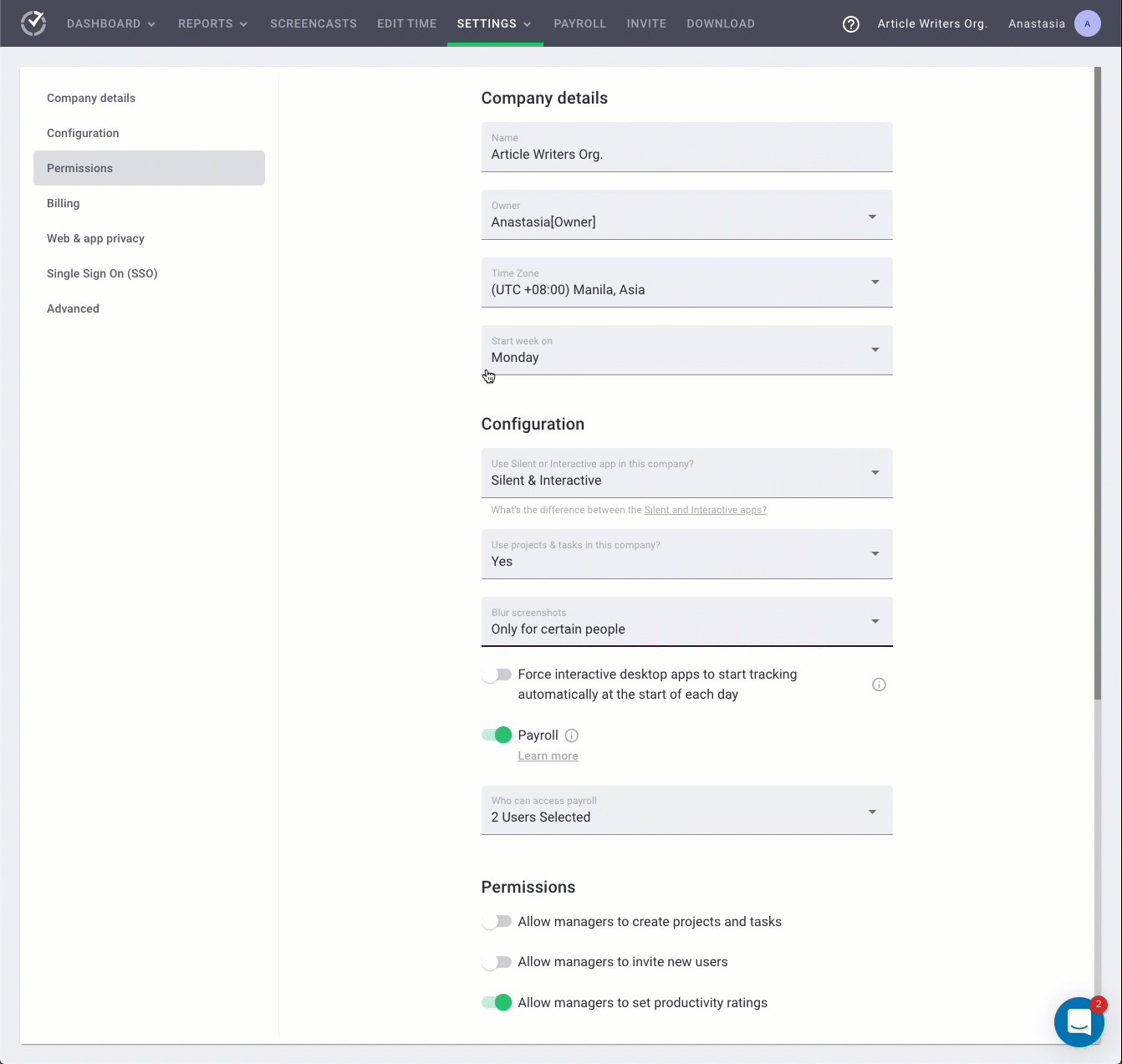Open the Start week on dropdown
Screen dimensions: 1122x1064
click(x=686, y=350)
